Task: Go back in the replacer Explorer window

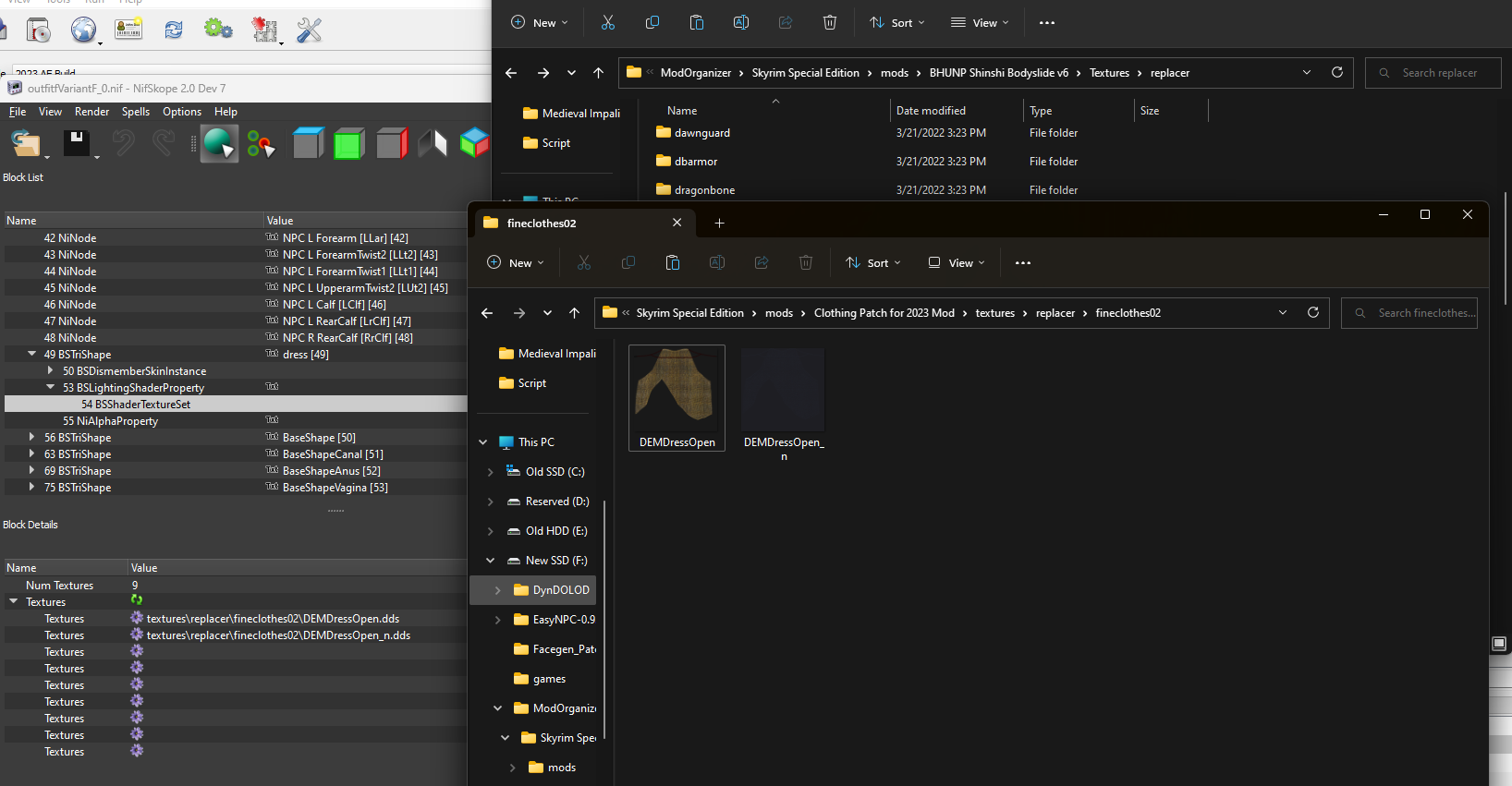Action: pyautogui.click(x=511, y=73)
